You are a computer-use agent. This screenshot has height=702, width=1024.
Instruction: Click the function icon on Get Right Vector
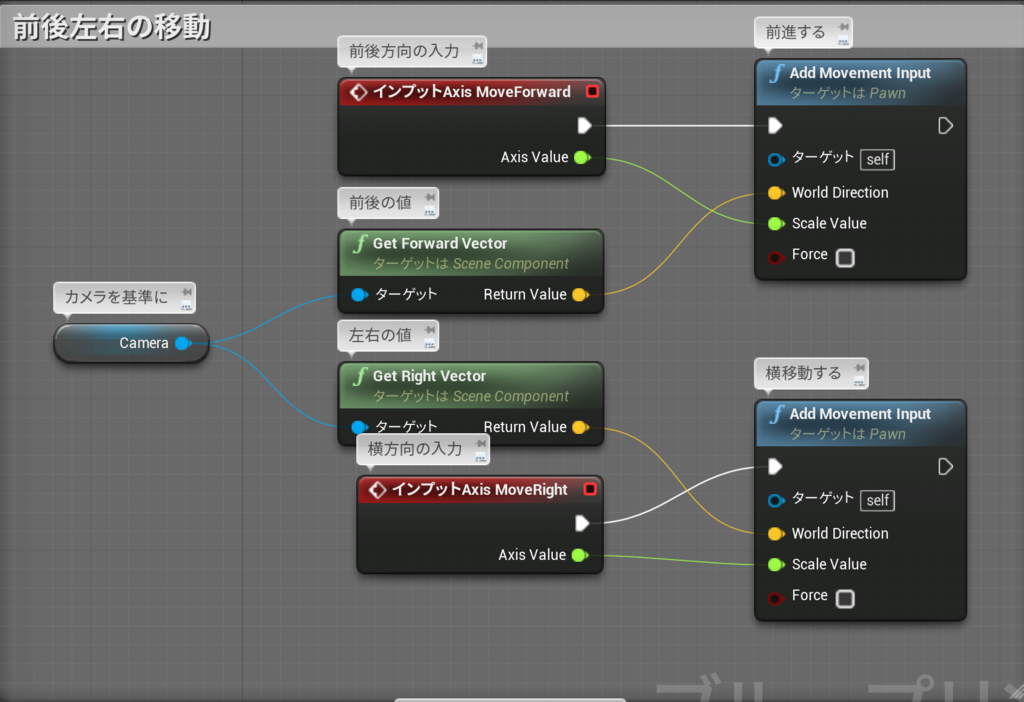[x=359, y=377]
